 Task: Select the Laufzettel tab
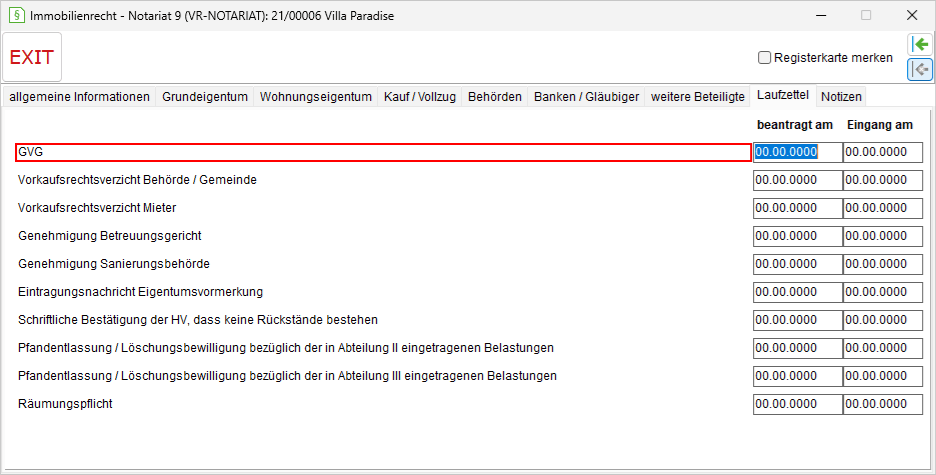[783, 95]
